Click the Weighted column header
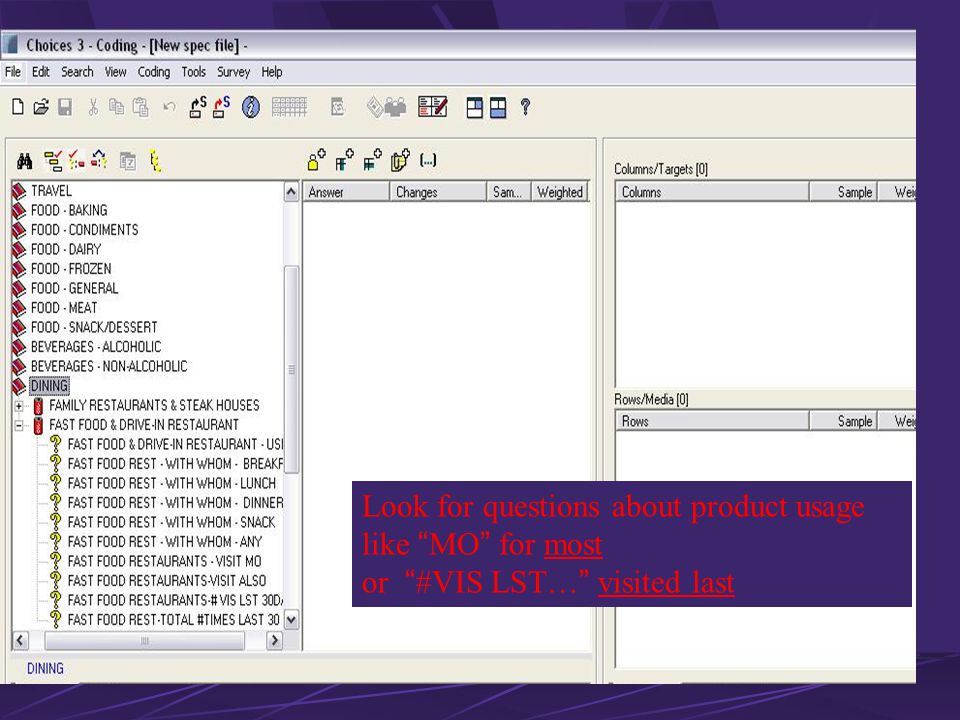This screenshot has width=960, height=720. tap(560, 192)
